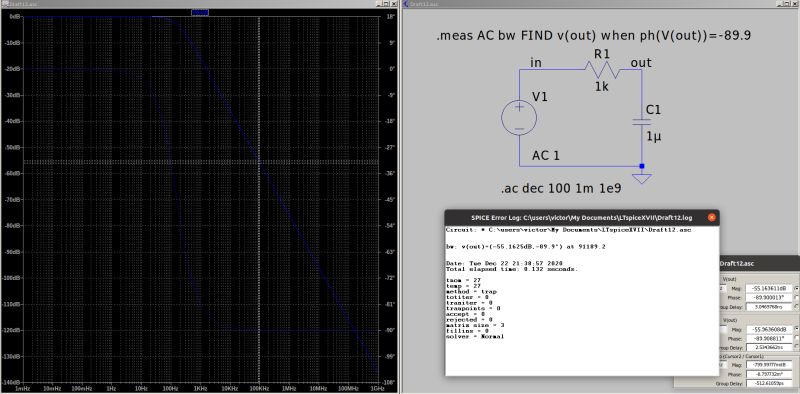Click the 'V1' reference designator

coord(540,97)
